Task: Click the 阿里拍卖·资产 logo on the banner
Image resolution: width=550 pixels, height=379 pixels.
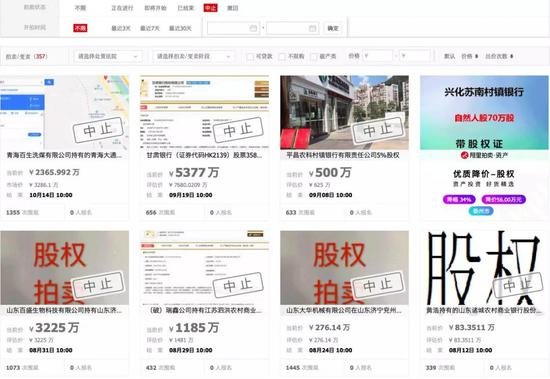Action: tap(484, 155)
